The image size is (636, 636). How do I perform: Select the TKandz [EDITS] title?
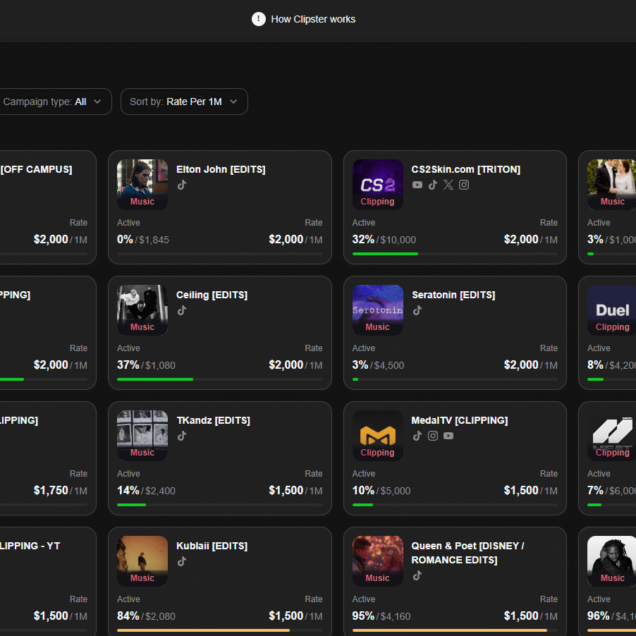[213, 420]
